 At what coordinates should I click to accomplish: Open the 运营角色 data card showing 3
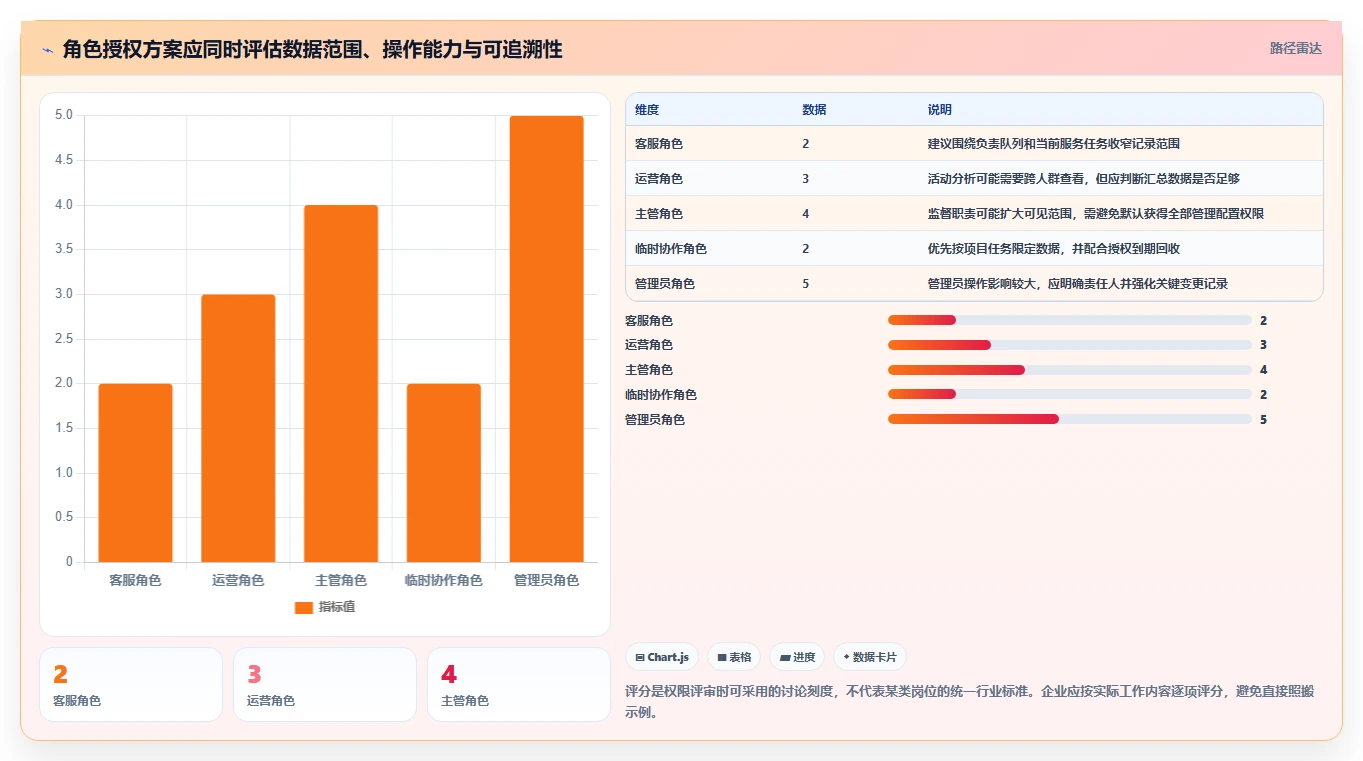[x=325, y=684]
